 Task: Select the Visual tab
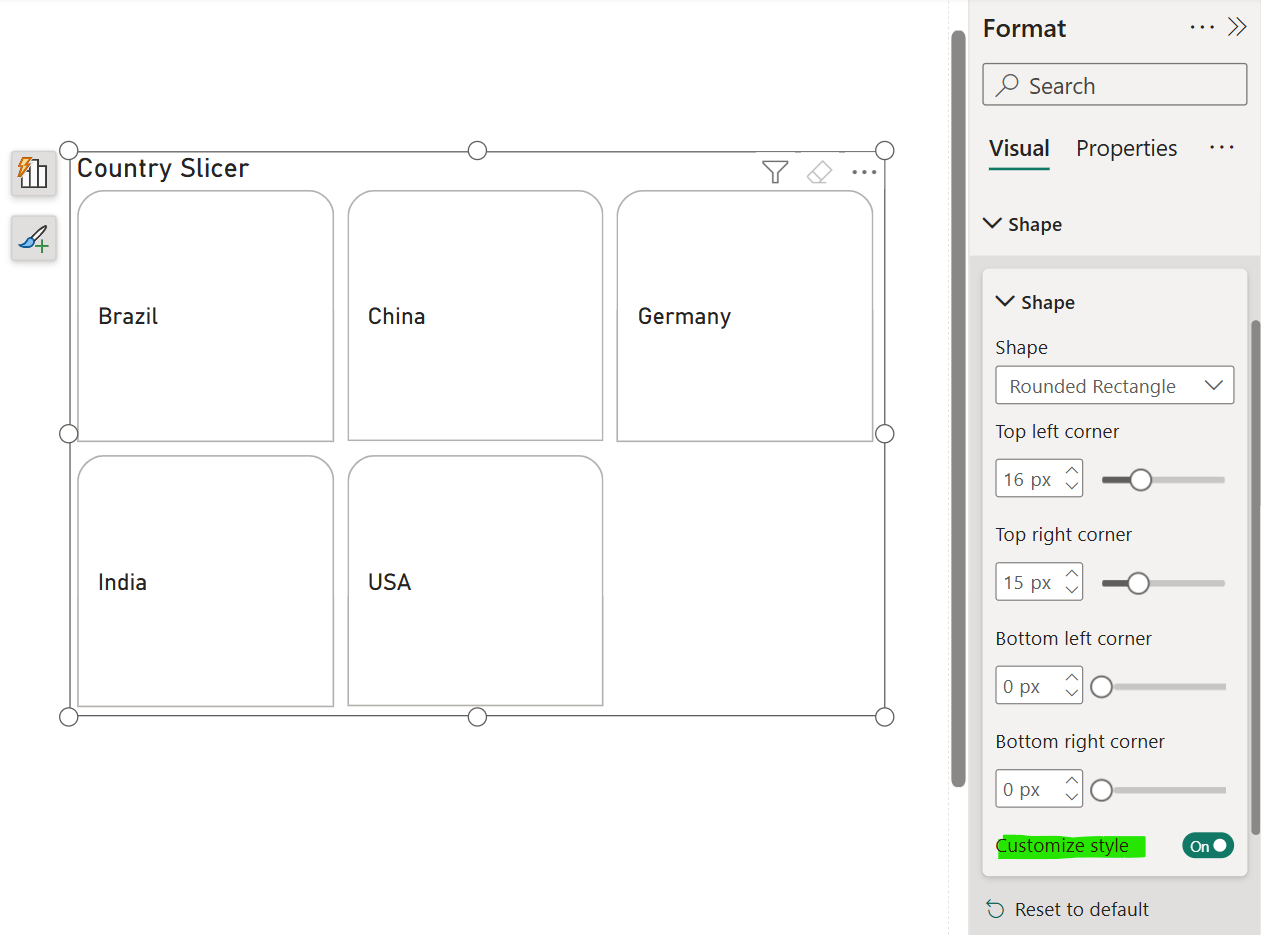pos(1018,148)
